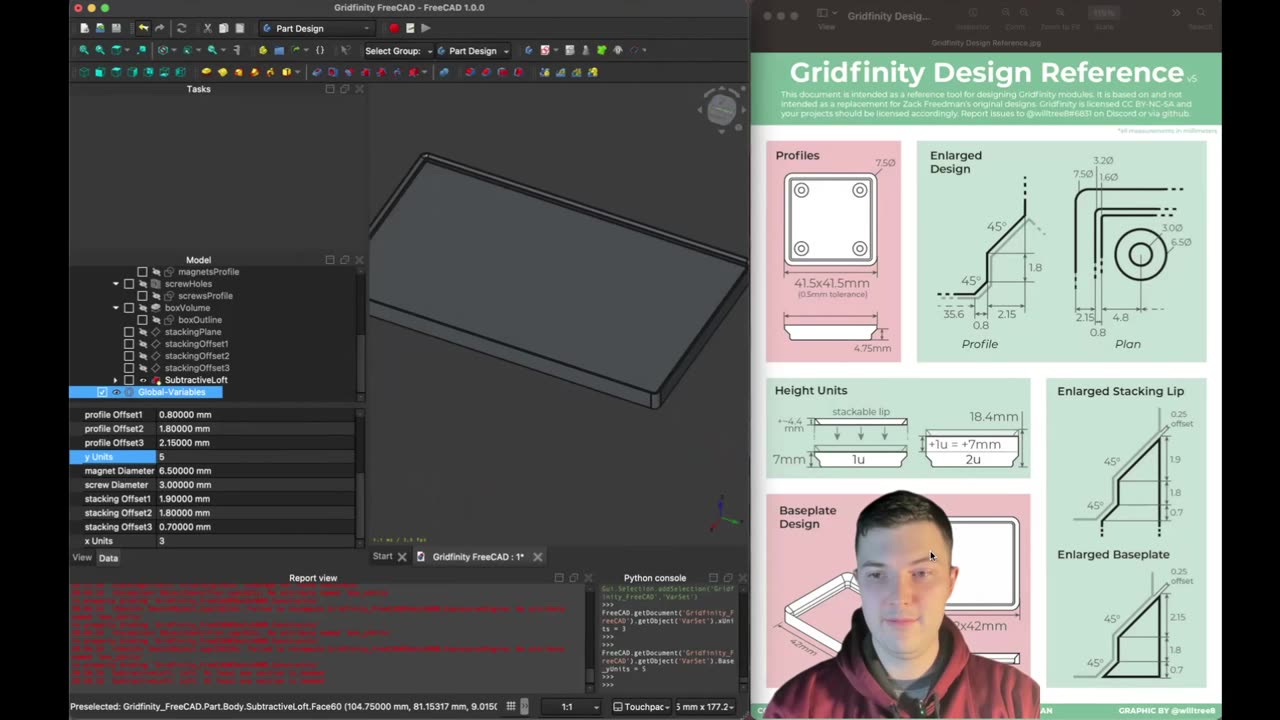Image resolution: width=1280 pixels, height=720 pixels.
Task: Open the second Part Design body dropdown
Action: click(x=473, y=50)
